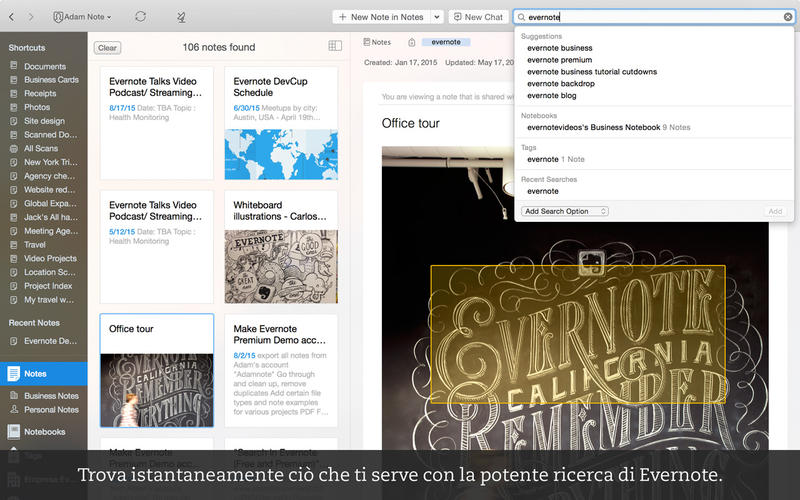Open Business Notes in sidebar
Screen dimensions: 800x500
click(x=51, y=396)
